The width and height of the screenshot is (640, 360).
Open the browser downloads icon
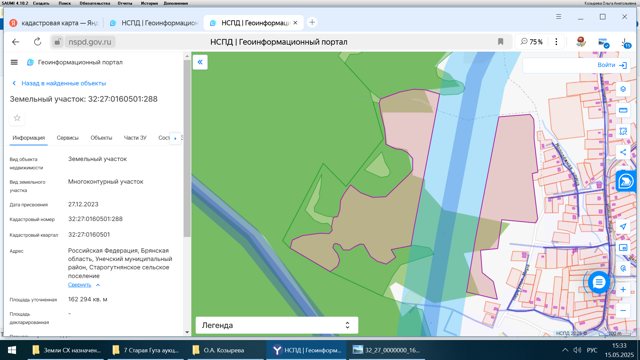pyautogui.click(x=626, y=42)
